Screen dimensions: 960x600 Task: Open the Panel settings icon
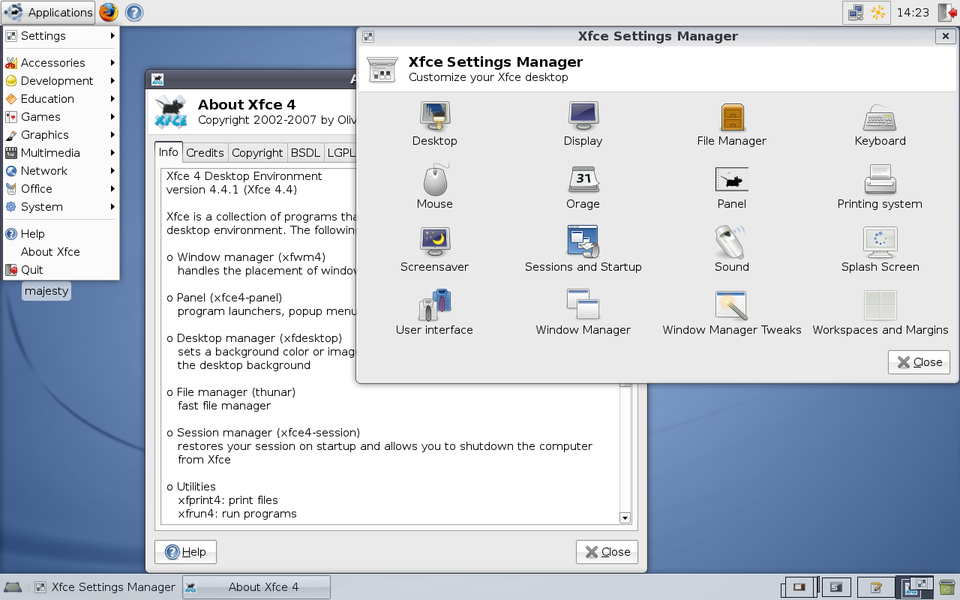pyautogui.click(x=732, y=187)
